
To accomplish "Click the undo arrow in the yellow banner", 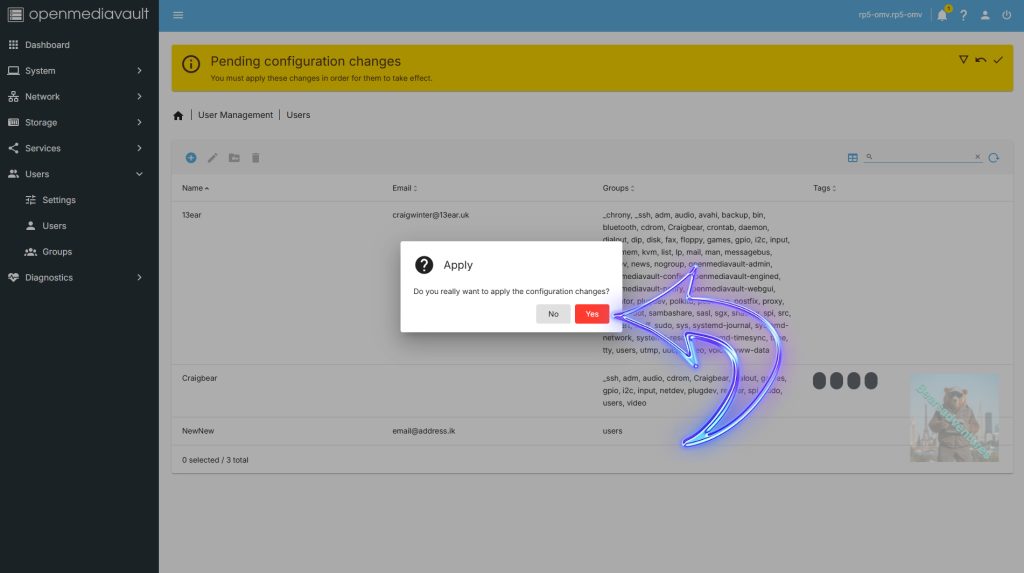I will pos(981,60).
